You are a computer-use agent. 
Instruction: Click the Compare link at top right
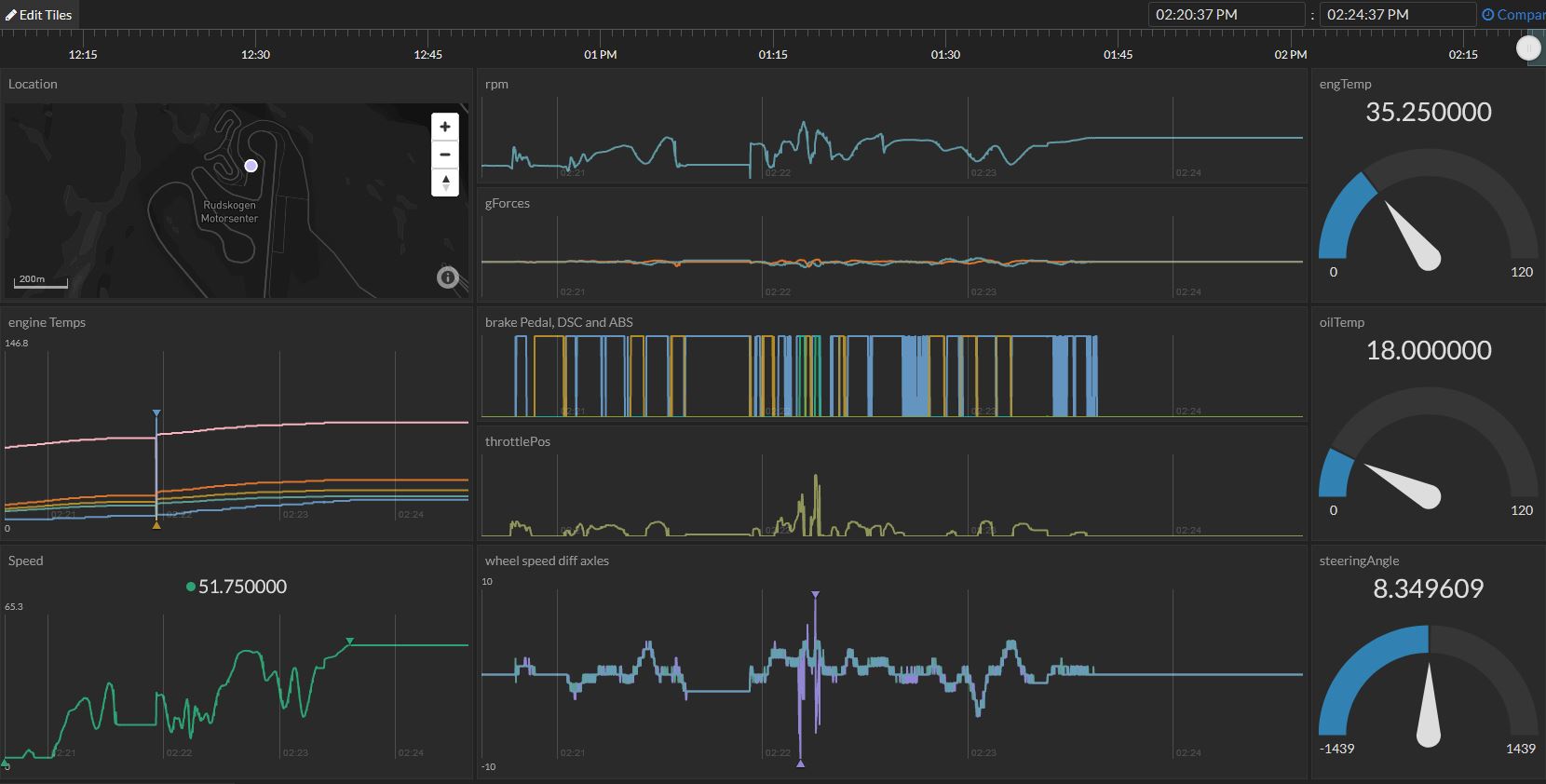(x=1514, y=15)
